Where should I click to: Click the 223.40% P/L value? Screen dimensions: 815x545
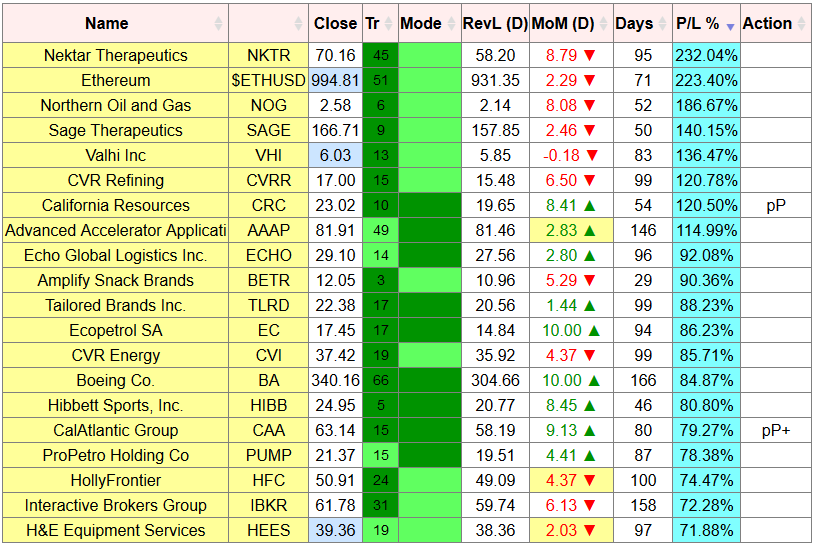click(706, 81)
